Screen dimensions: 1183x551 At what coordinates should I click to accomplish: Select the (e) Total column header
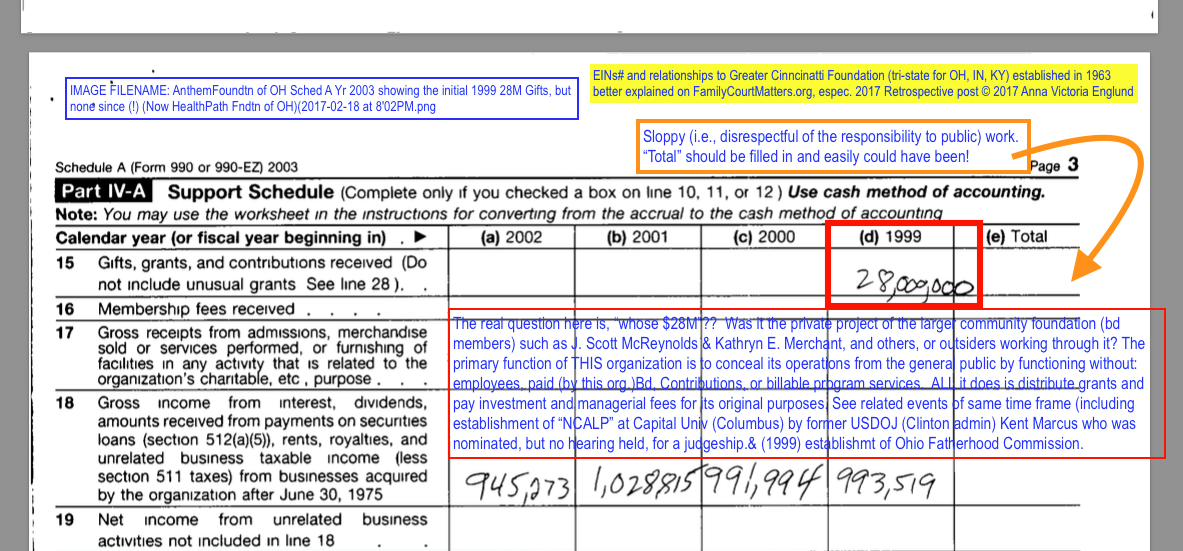(x=1016, y=237)
